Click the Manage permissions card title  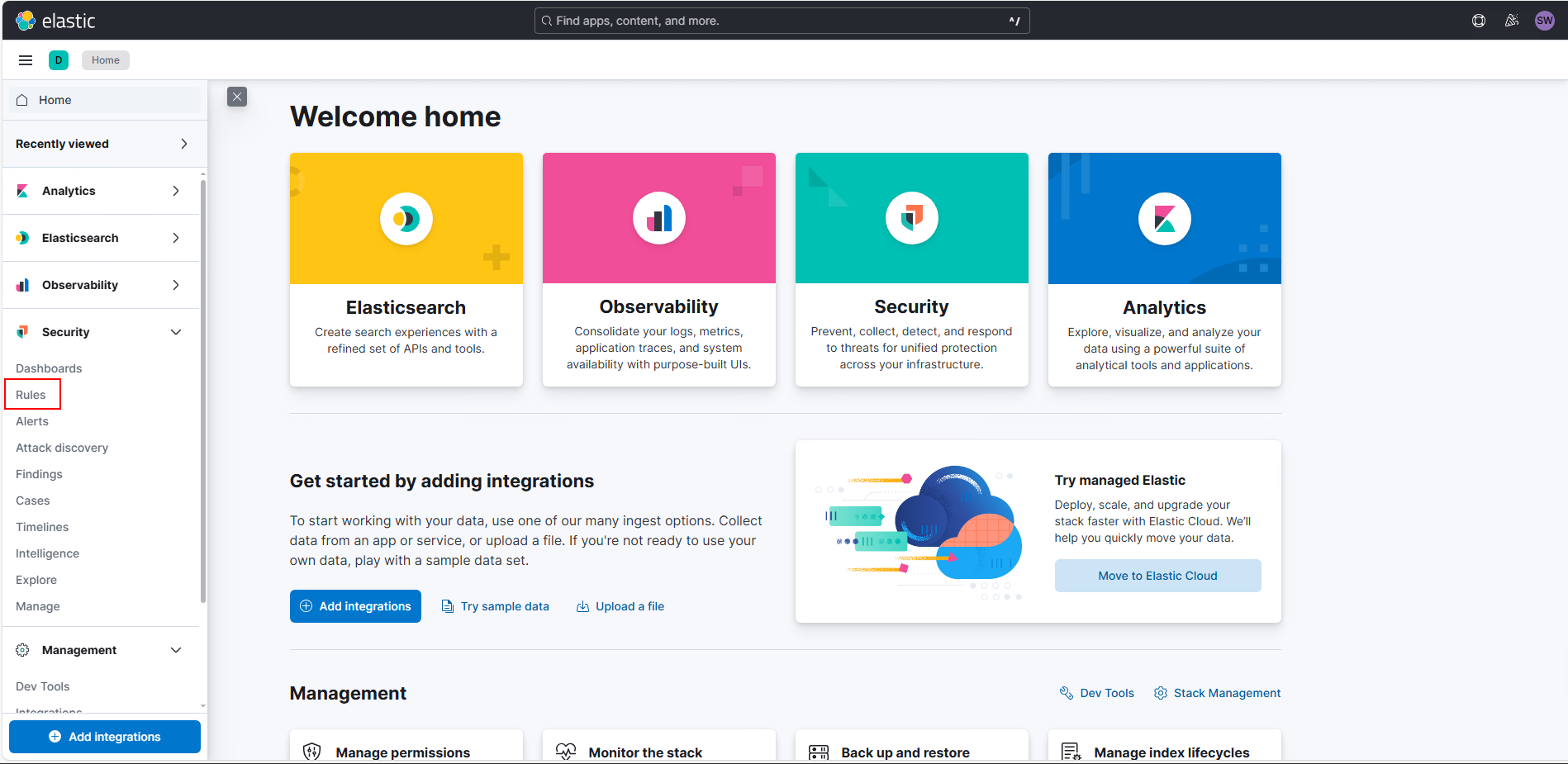403,752
